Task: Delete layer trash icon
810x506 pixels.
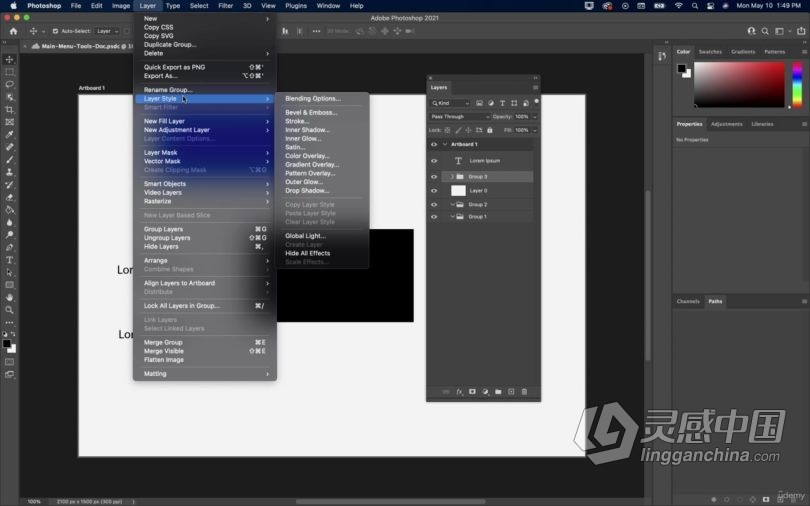Action: click(524, 392)
